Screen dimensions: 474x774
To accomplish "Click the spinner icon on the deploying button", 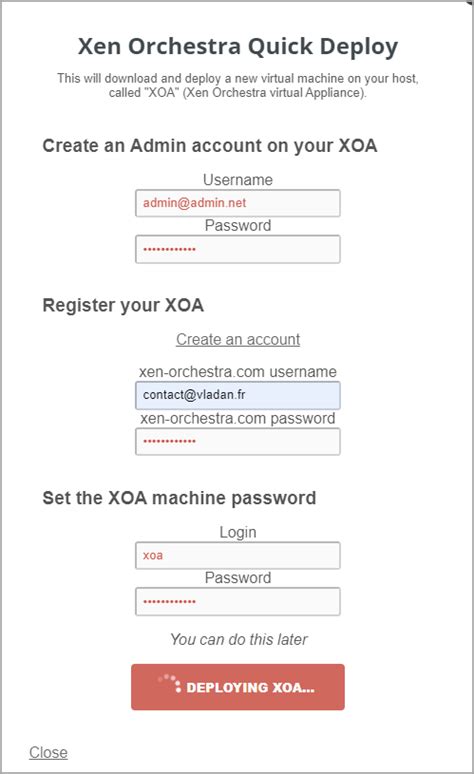I will pyautogui.click(x=170, y=683).
